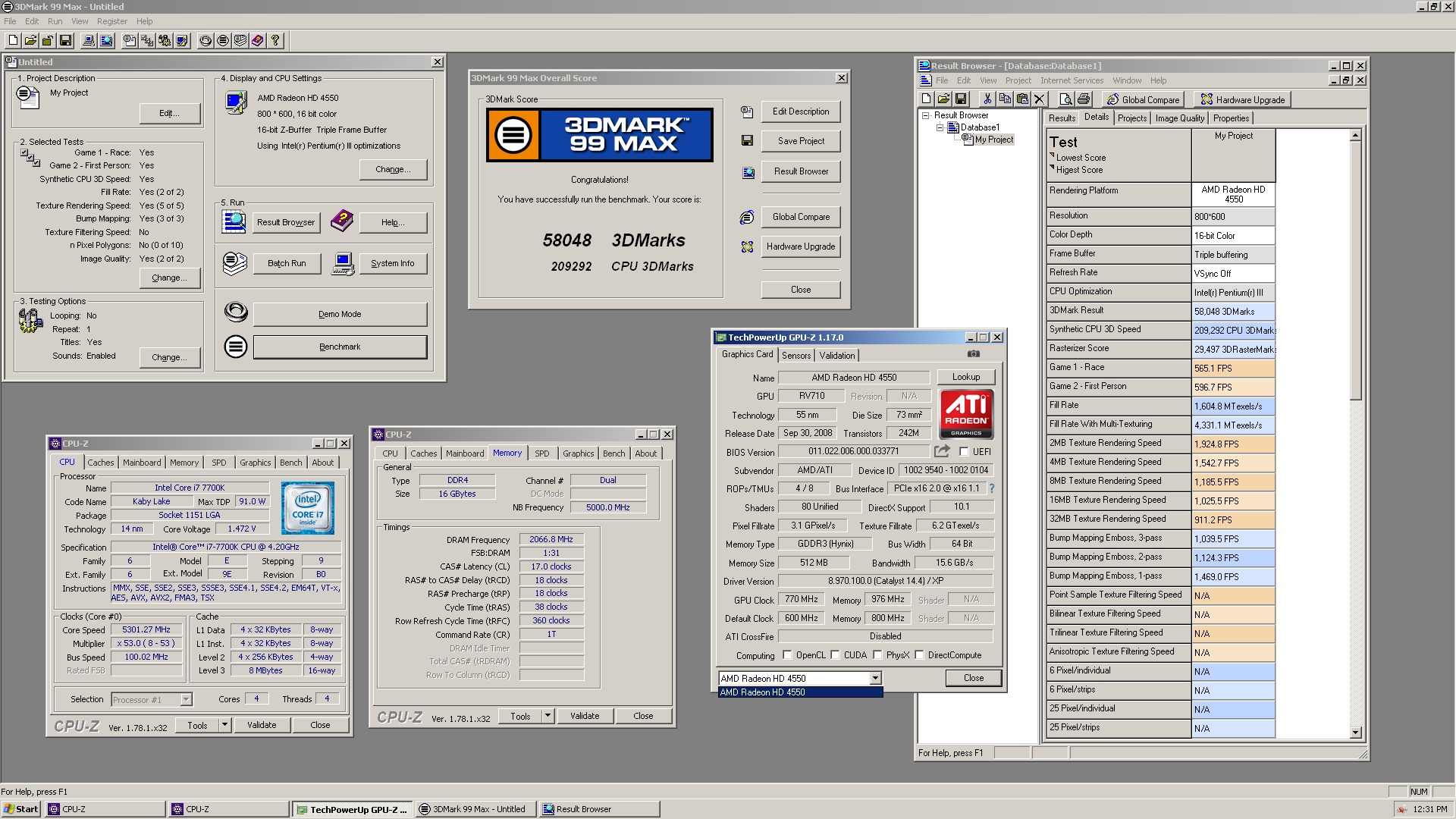Open Tools dropdown arrow in CPU-Z CPU window
Screen dimensions: 1456x819
point(224,725)
